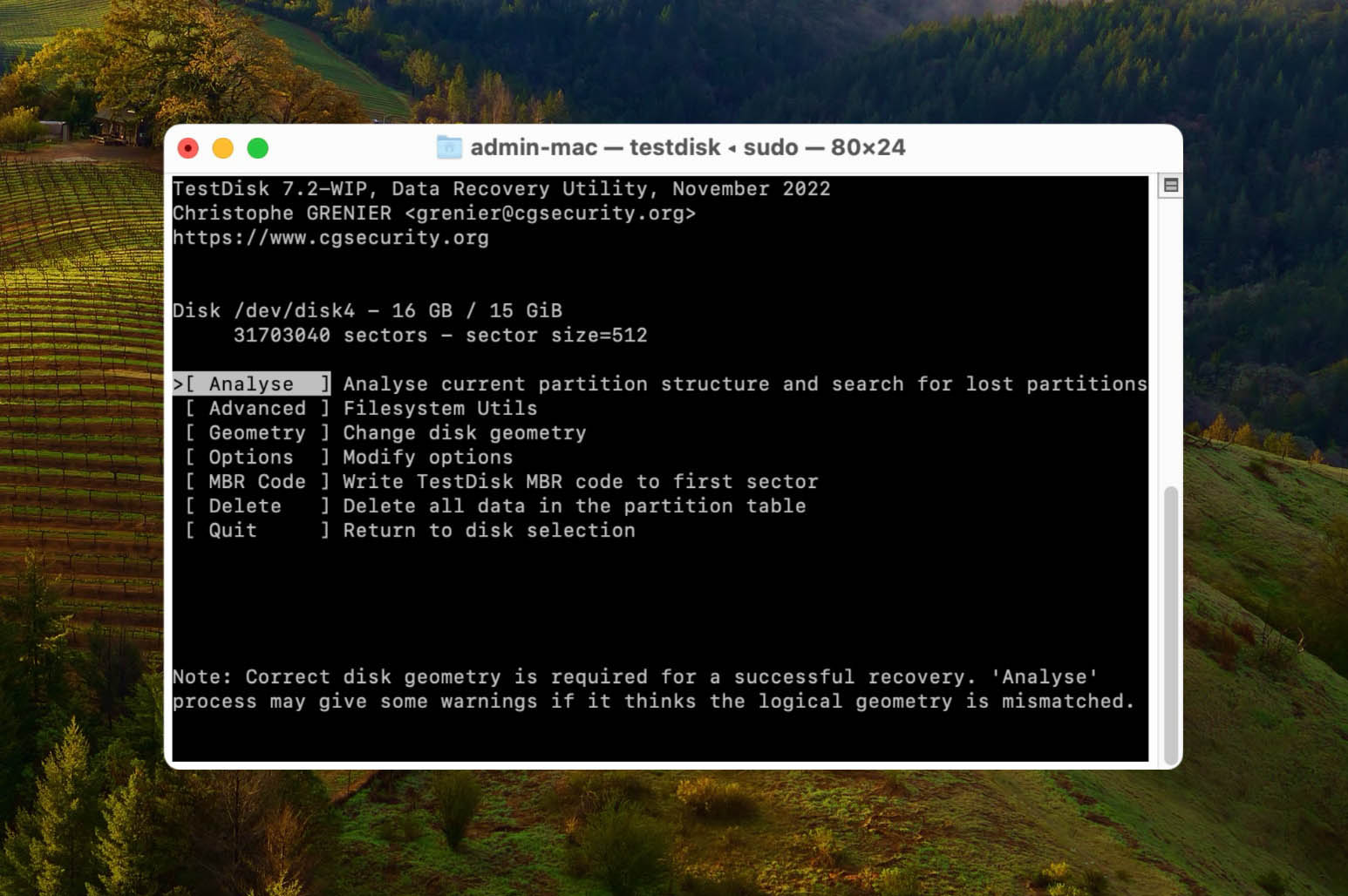Click the Disk /dev/disk4 information line

pyautogui.click(x=368, y=310)
